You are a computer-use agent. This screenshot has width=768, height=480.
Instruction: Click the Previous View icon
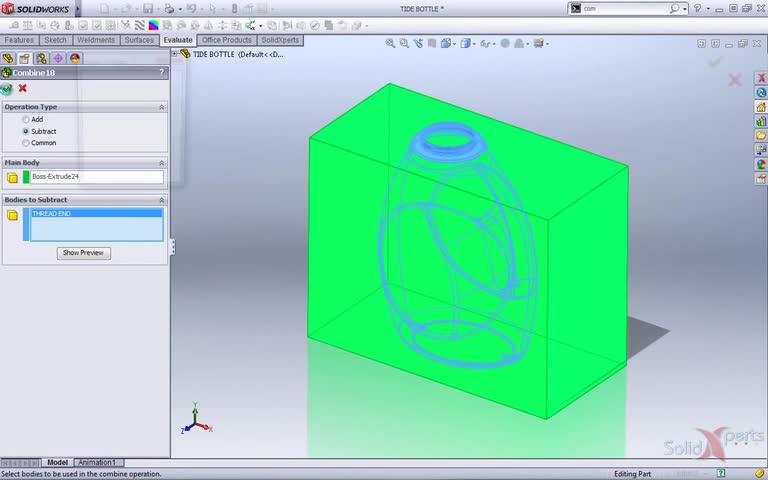coord(418,44)
